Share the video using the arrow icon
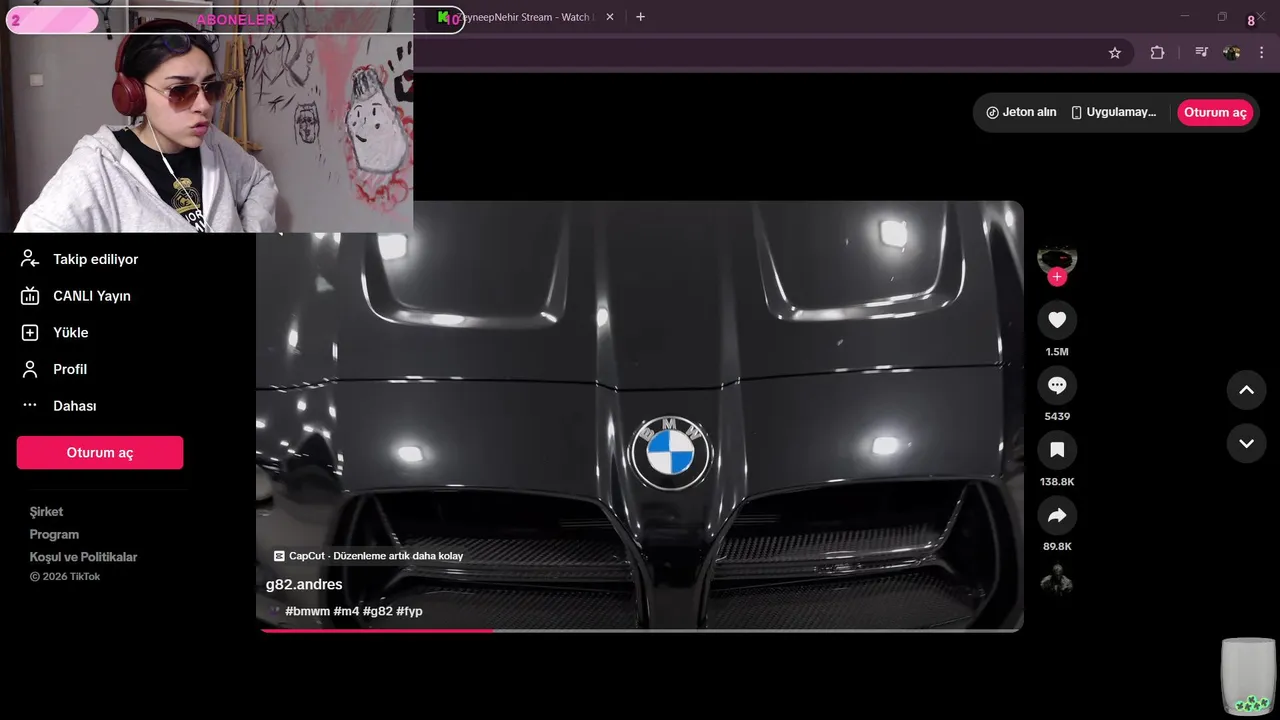This screenshot has height=720, width=1280. (1057, 515)
